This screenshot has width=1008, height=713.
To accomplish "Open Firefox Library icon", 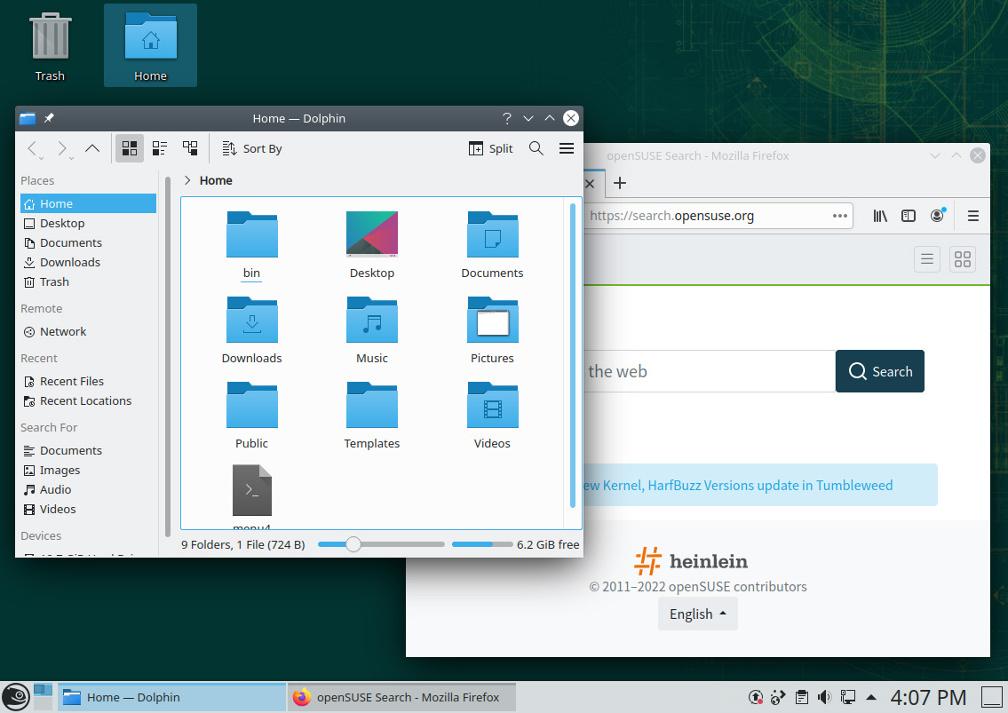I will coord(880,216).
